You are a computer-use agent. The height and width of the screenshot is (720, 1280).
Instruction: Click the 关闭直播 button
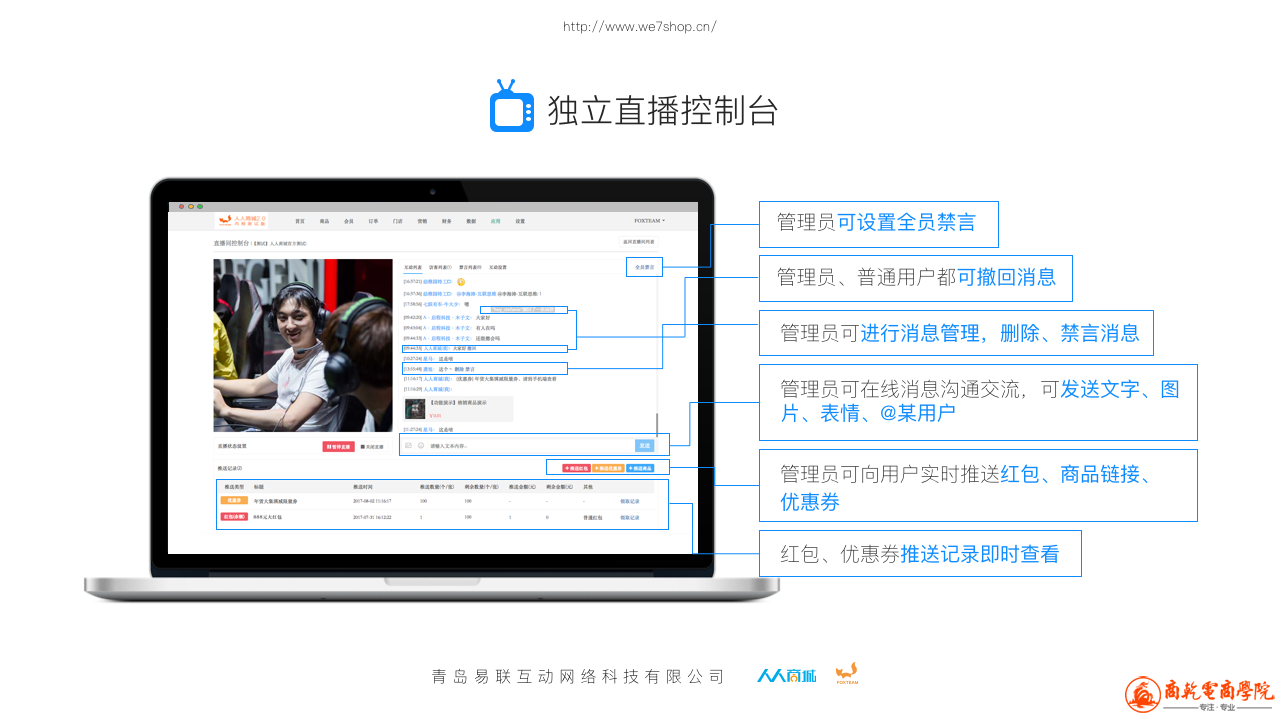pos(372,447)
